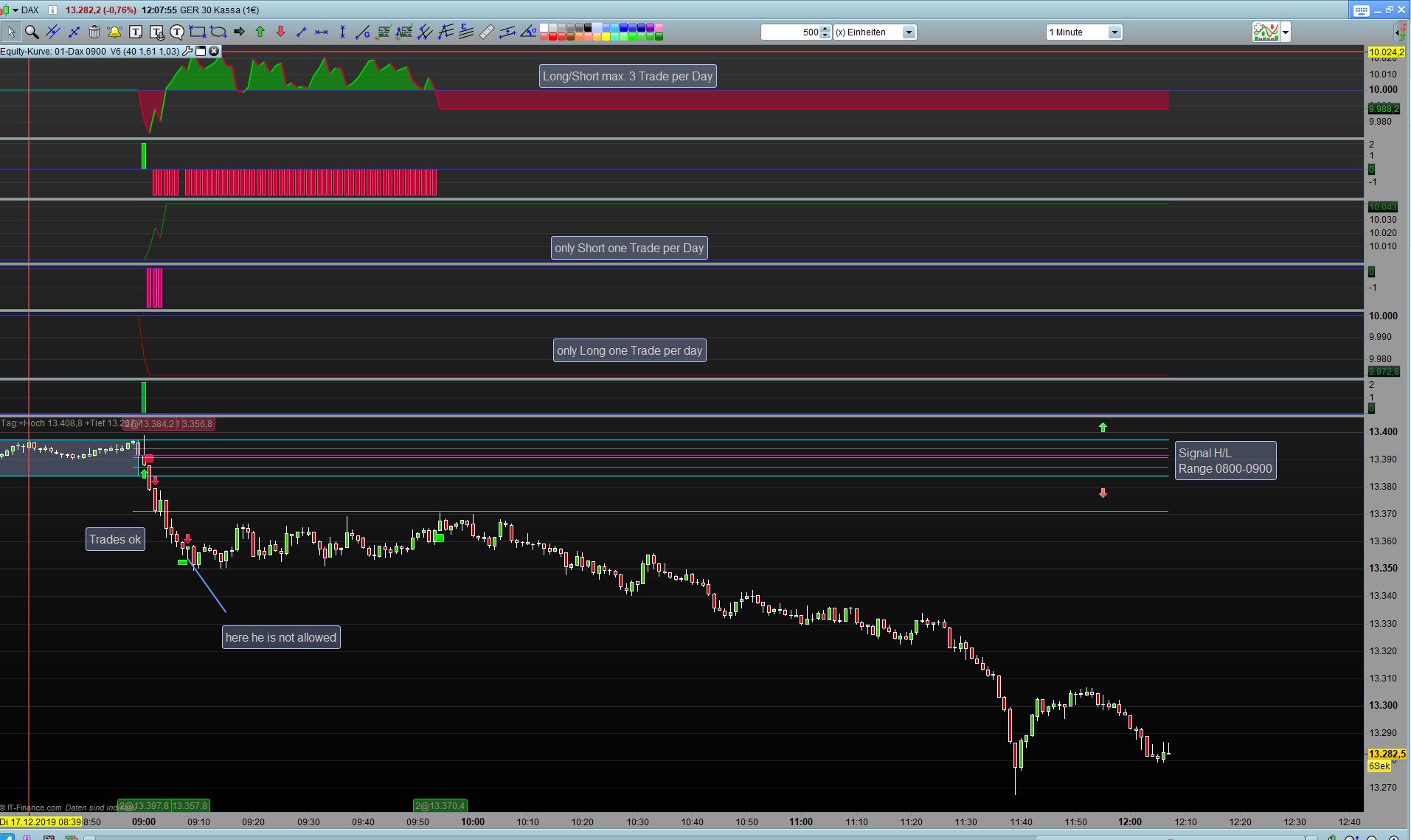Close the Equity-Kurve indicator panel

tap(214, 52)
